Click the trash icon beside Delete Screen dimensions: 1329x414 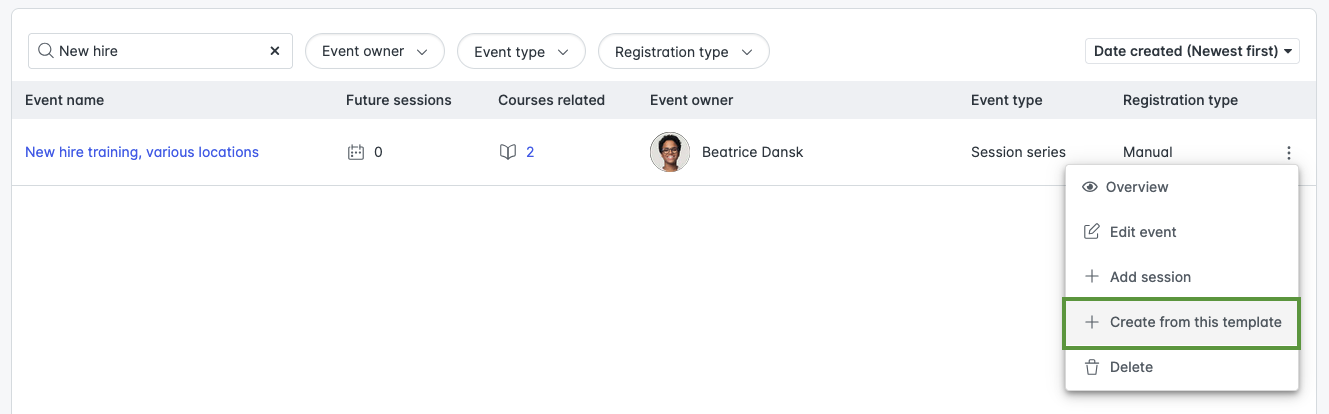click(x=1092, y=367)
